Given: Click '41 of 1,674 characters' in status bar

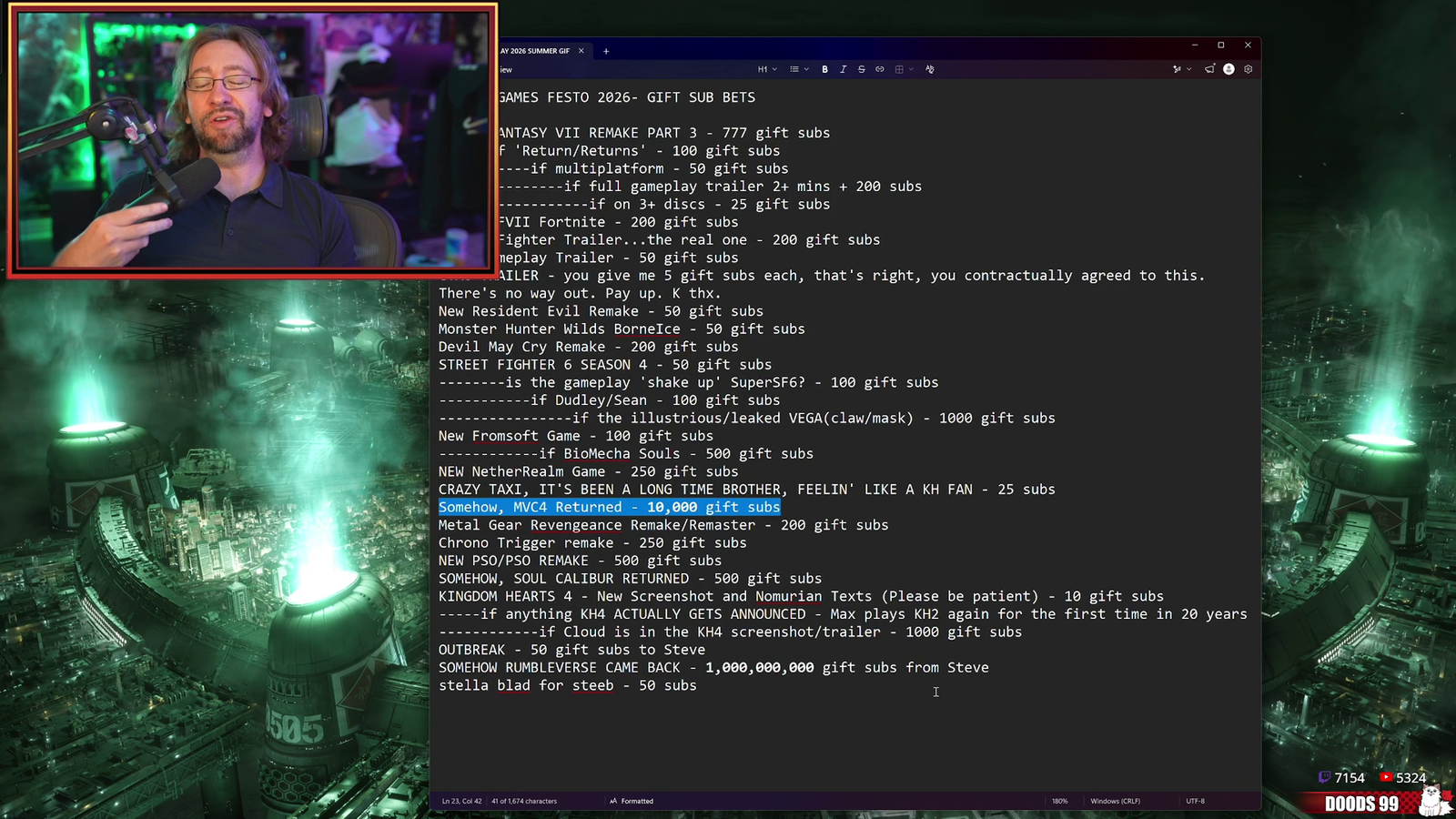Looking at the screenshot, I should click(524, 802).
